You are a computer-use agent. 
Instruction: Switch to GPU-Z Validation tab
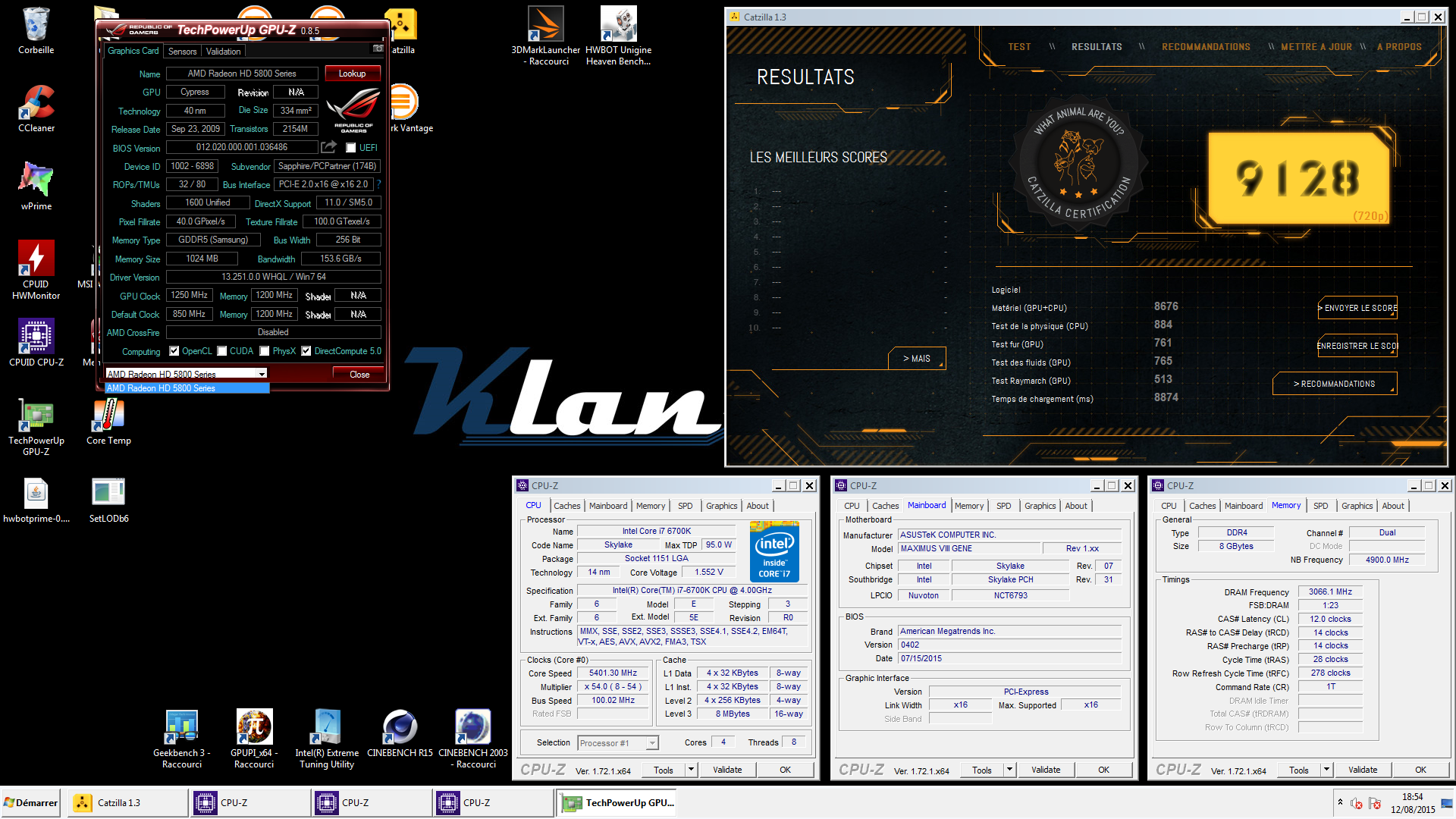[223, 52]
